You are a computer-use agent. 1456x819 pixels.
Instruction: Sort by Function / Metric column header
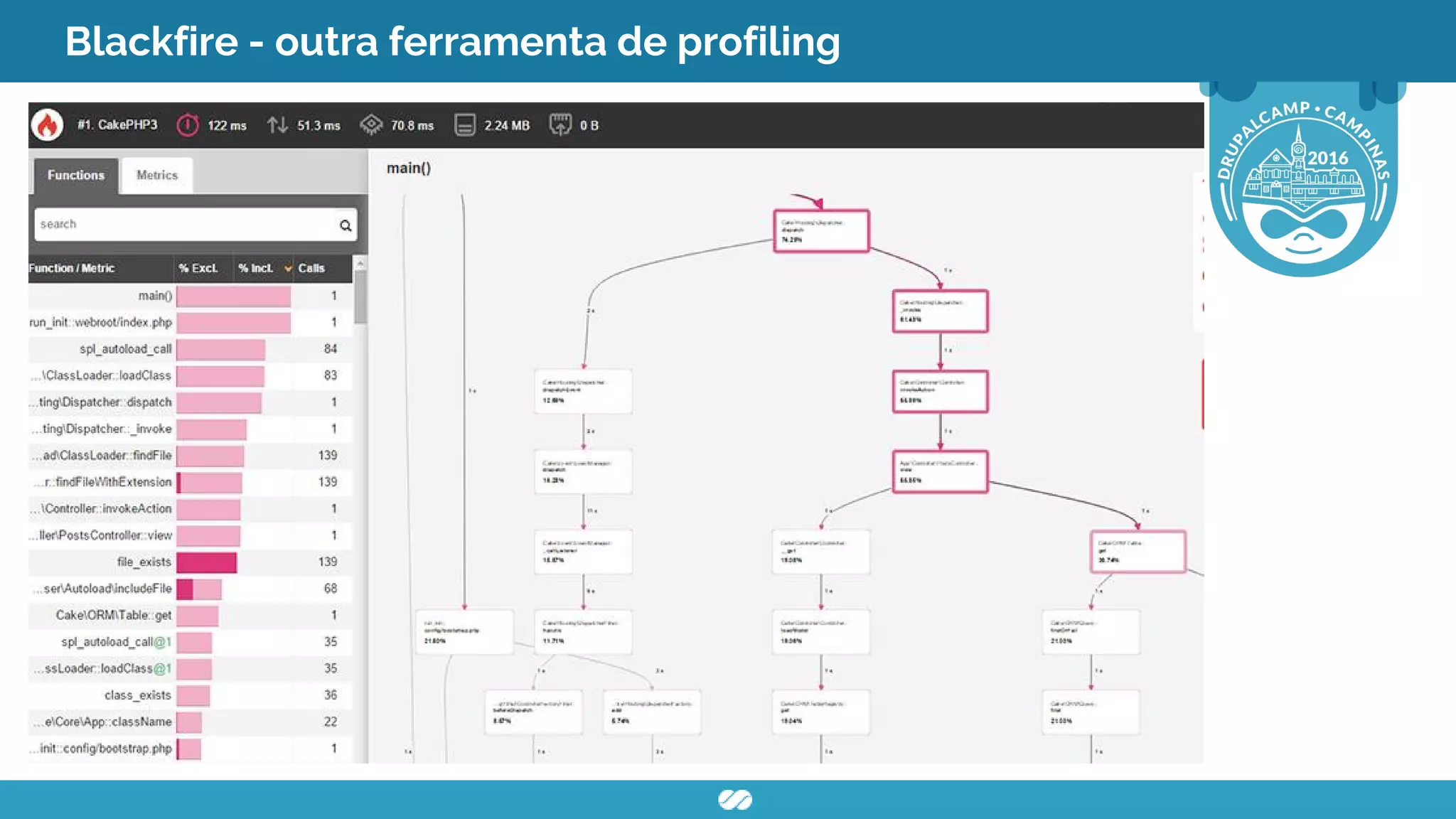point(72,268)
